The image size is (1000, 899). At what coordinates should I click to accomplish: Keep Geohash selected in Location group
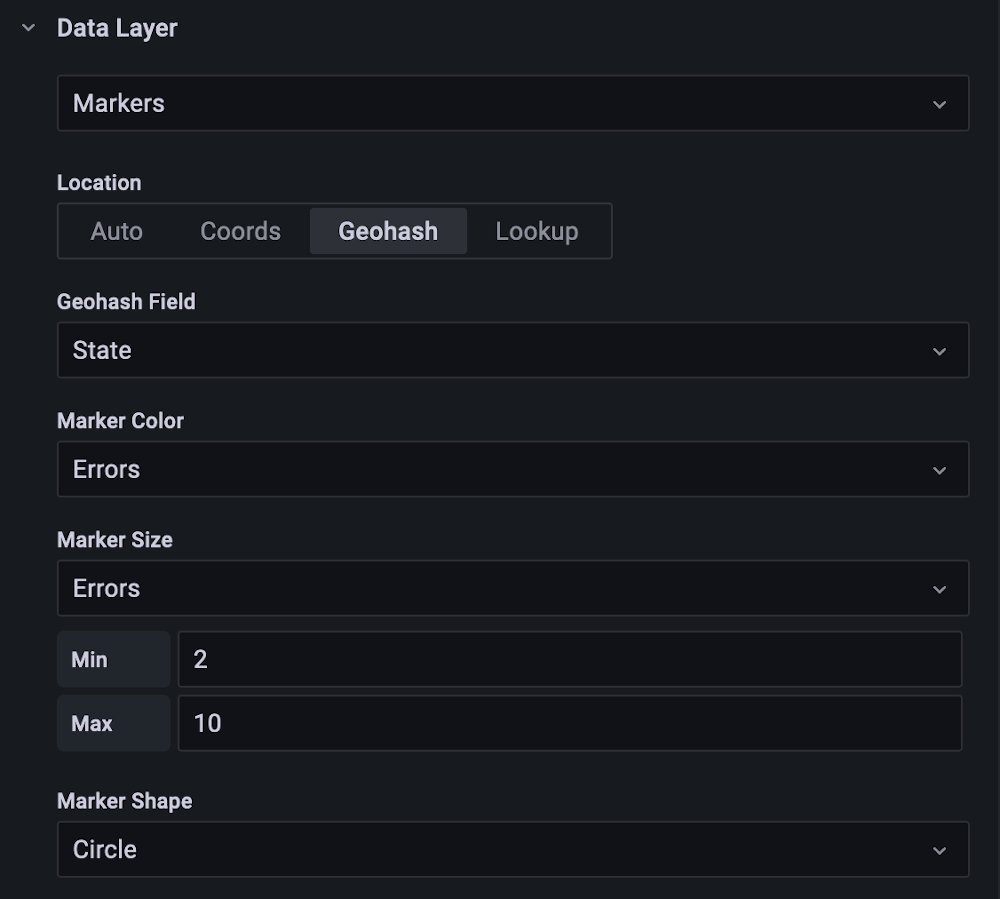point(388,231)
